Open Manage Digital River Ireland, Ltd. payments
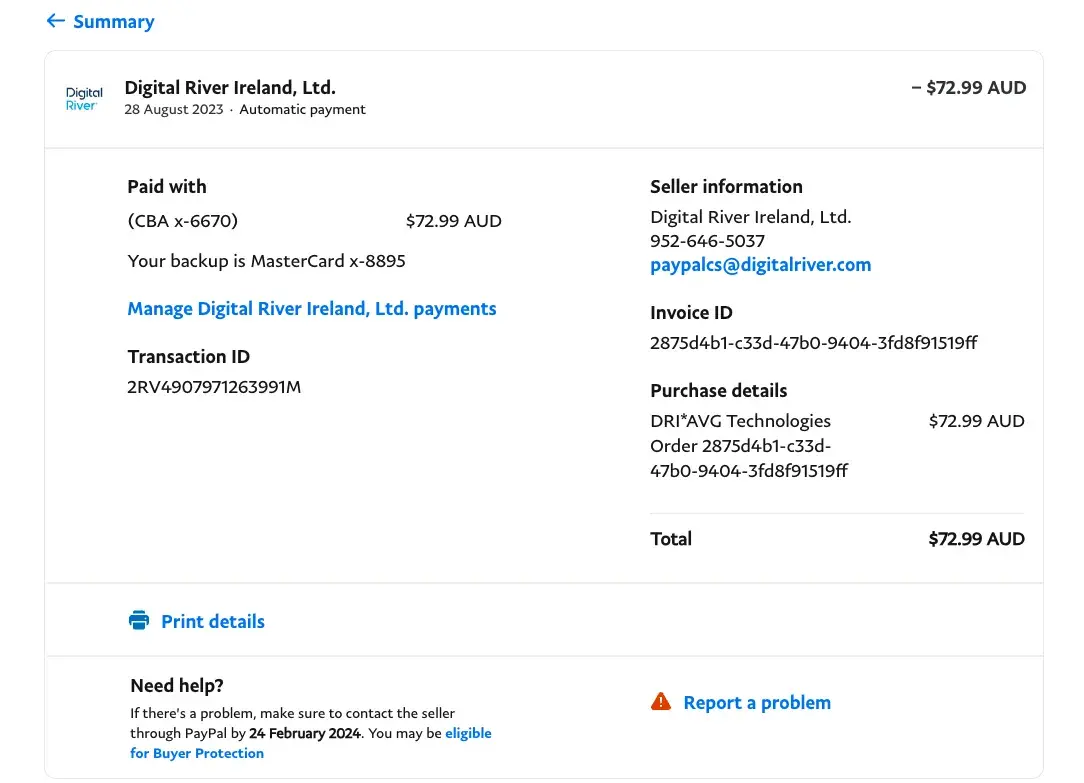 (311, 309)
